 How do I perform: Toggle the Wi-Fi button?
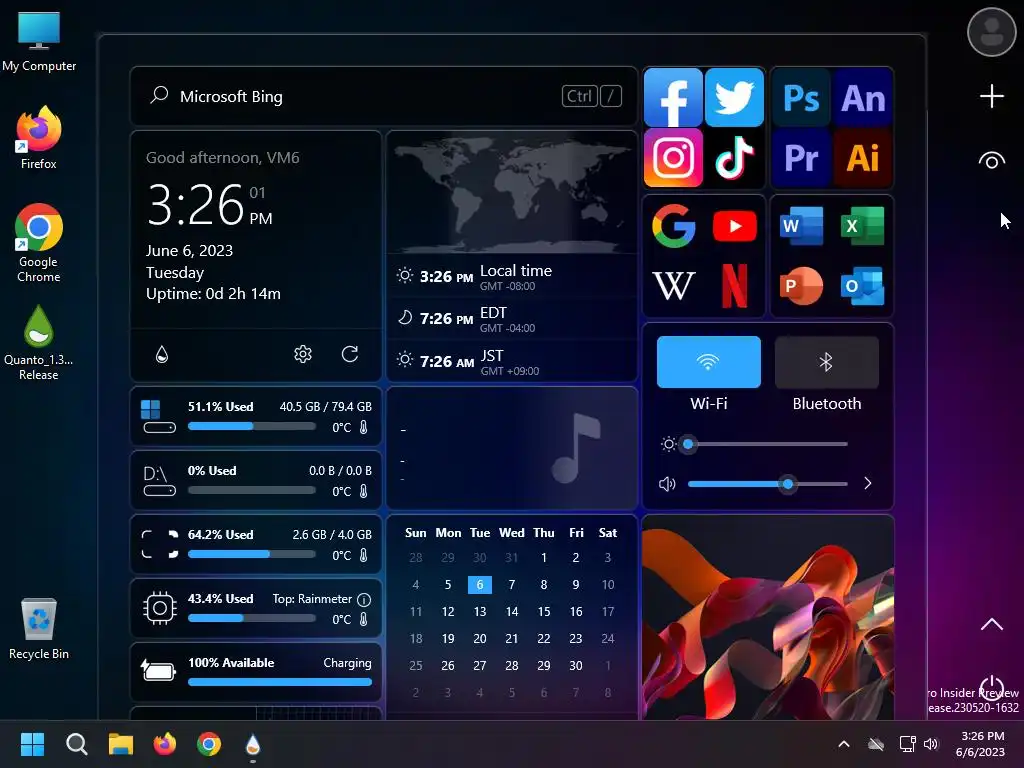tap(709, 362)
